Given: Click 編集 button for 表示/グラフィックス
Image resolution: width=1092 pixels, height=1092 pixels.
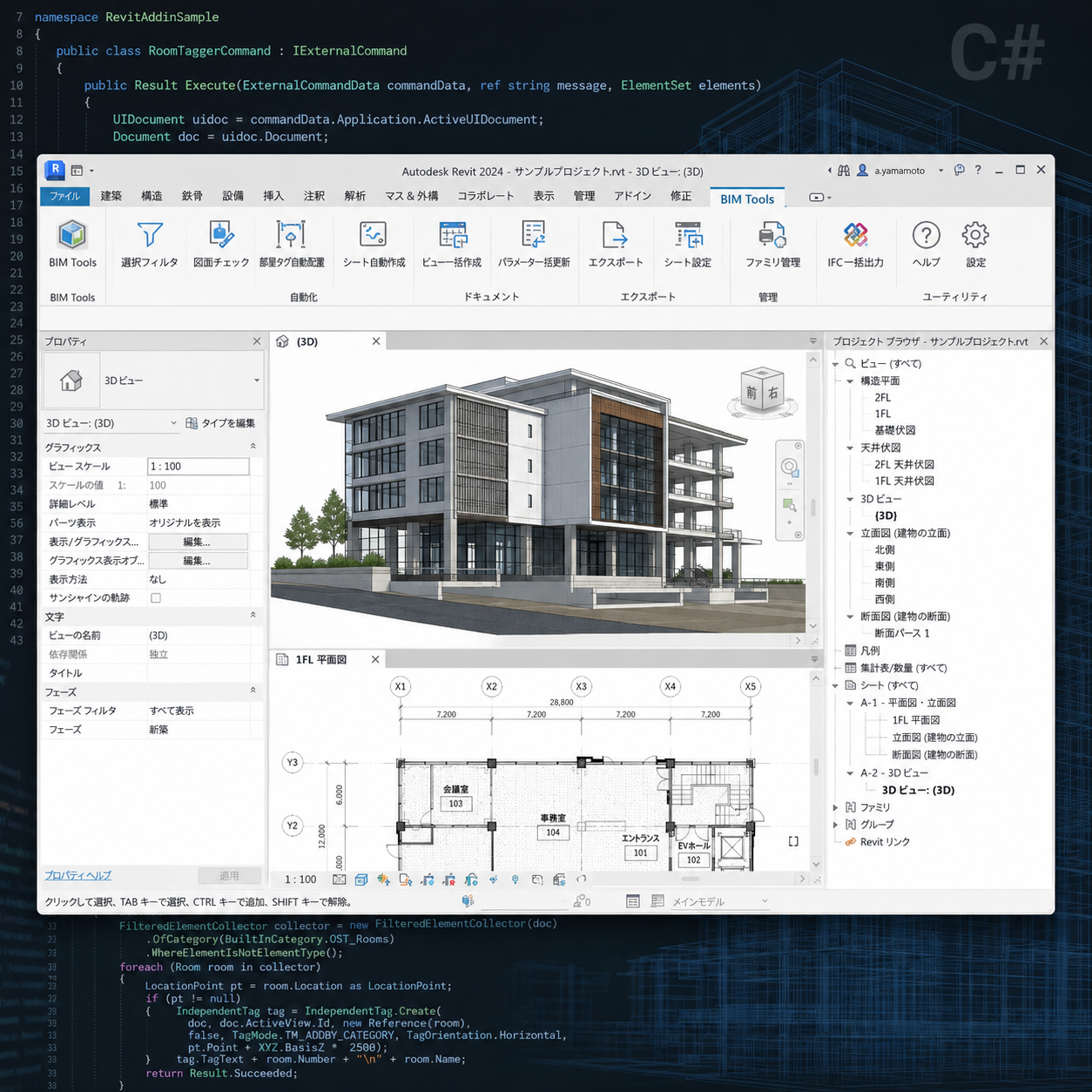Looking at the screenshot, I should click(x=198, y=542).
